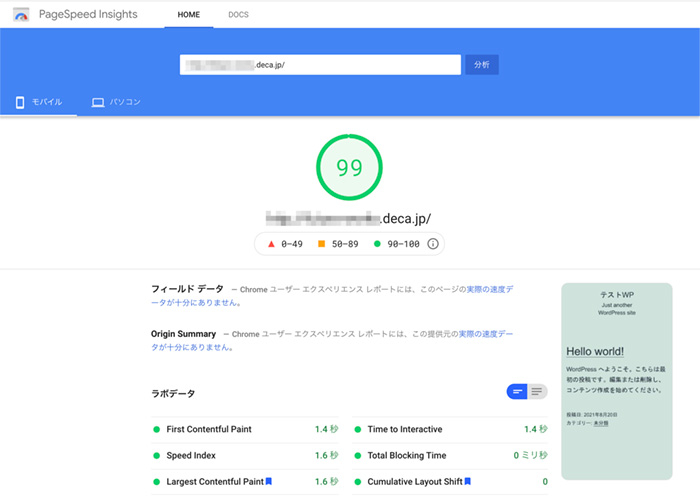Open the DOCS tab
This screenshot has height=500, width=700.
click(x=238, y=15)
